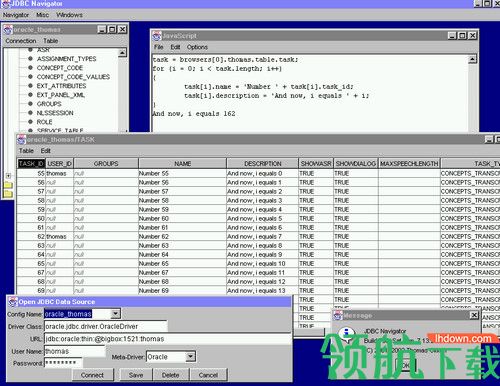Viewport: 500px width, 386px height.
Task: Select EXT_PANEL_XML table in tree
Action: (61, 95)
